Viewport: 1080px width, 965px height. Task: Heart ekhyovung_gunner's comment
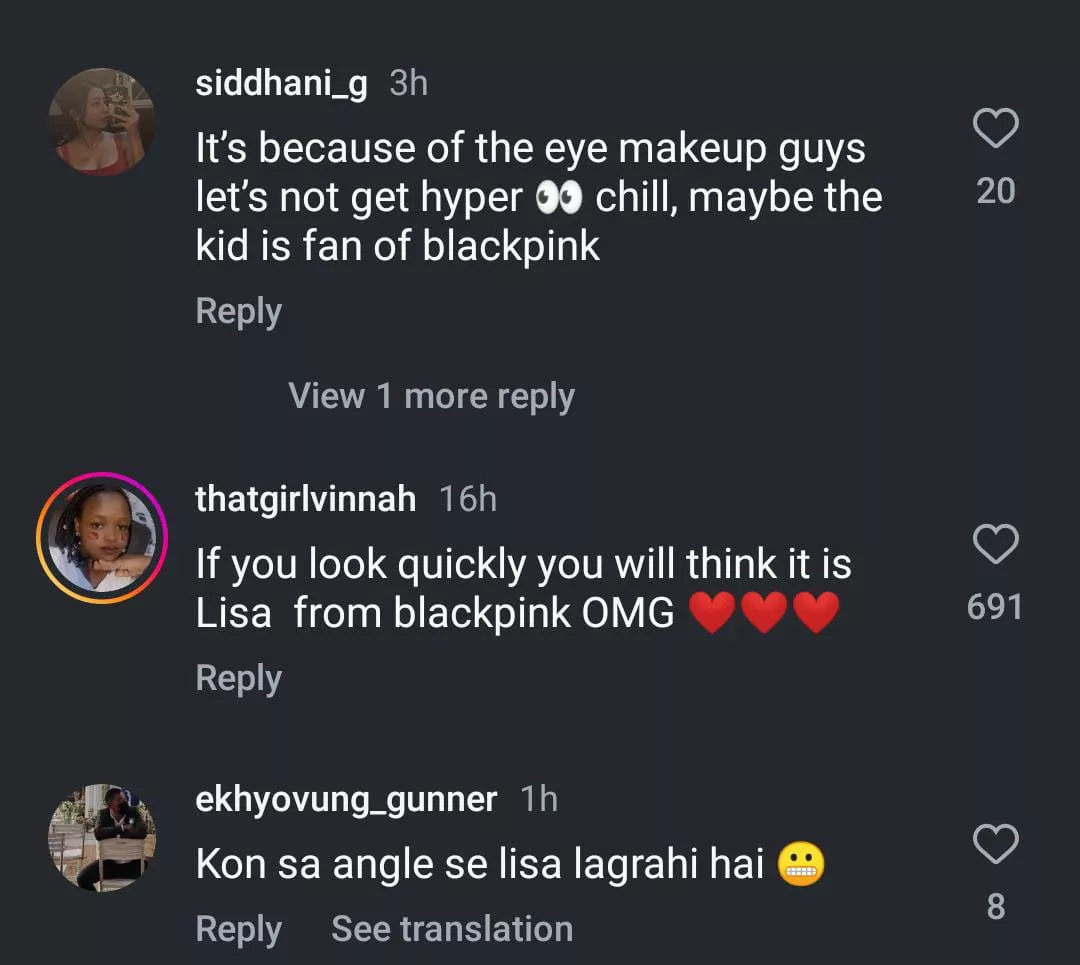pos(995,845)
